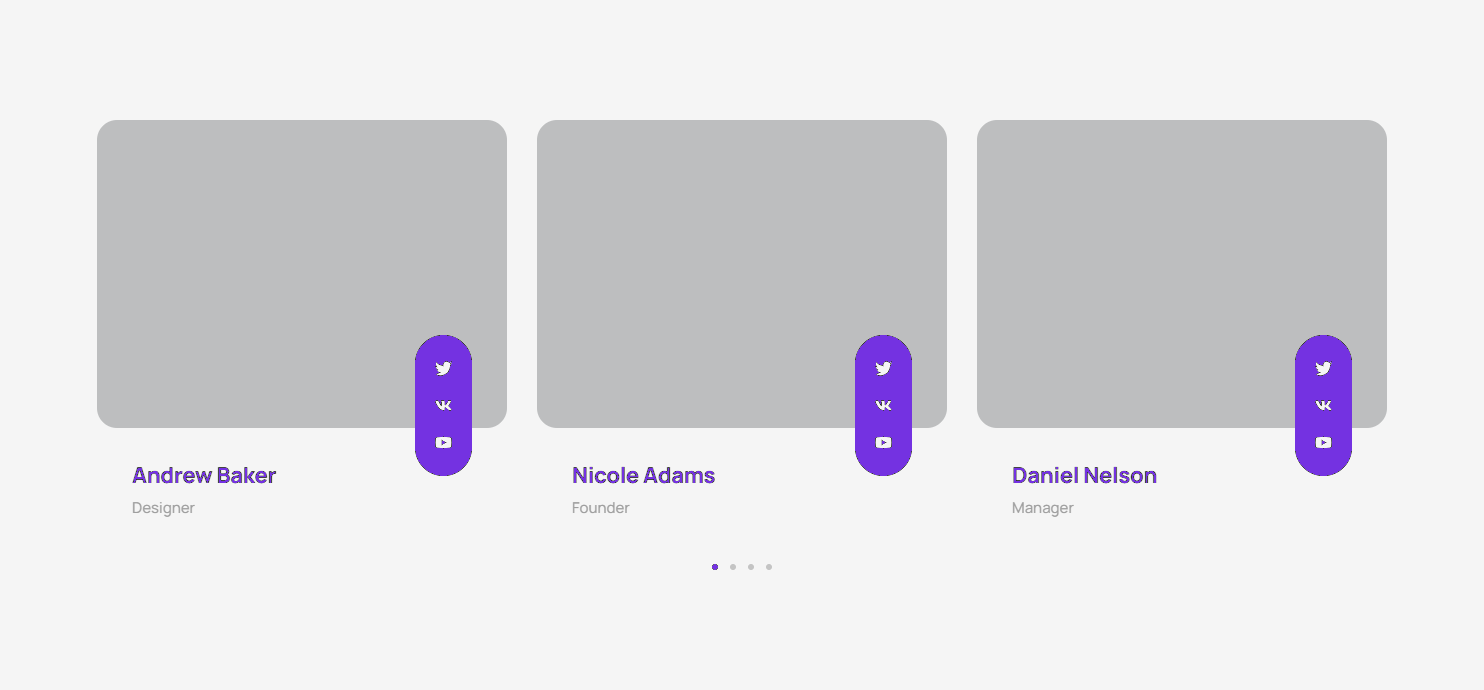Select the fourth carousel pagination dot

[x=769, y=567]
